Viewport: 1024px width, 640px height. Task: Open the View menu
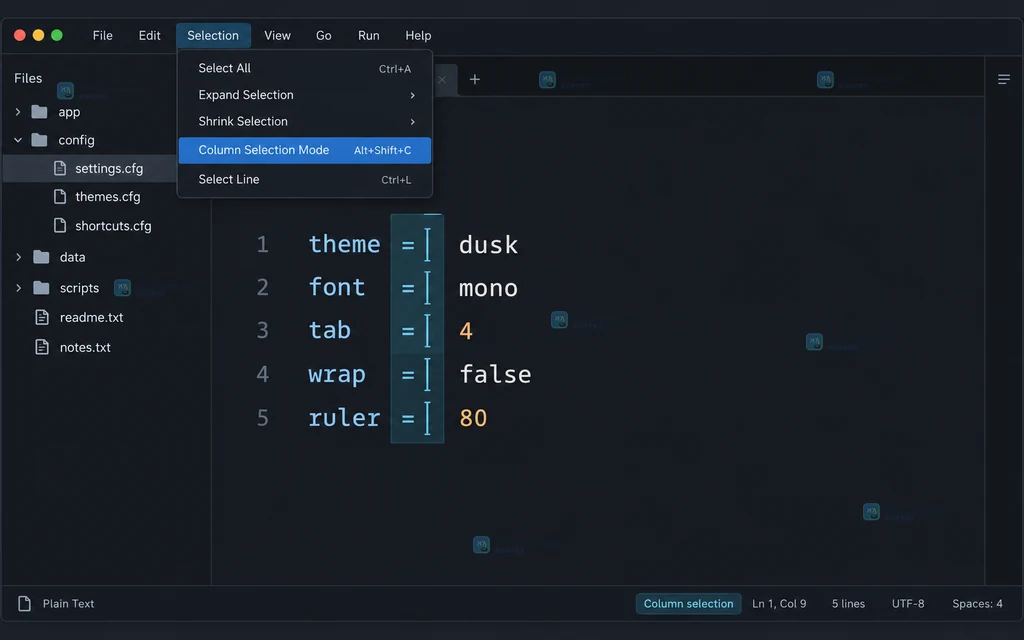click(x=277, y=35)
